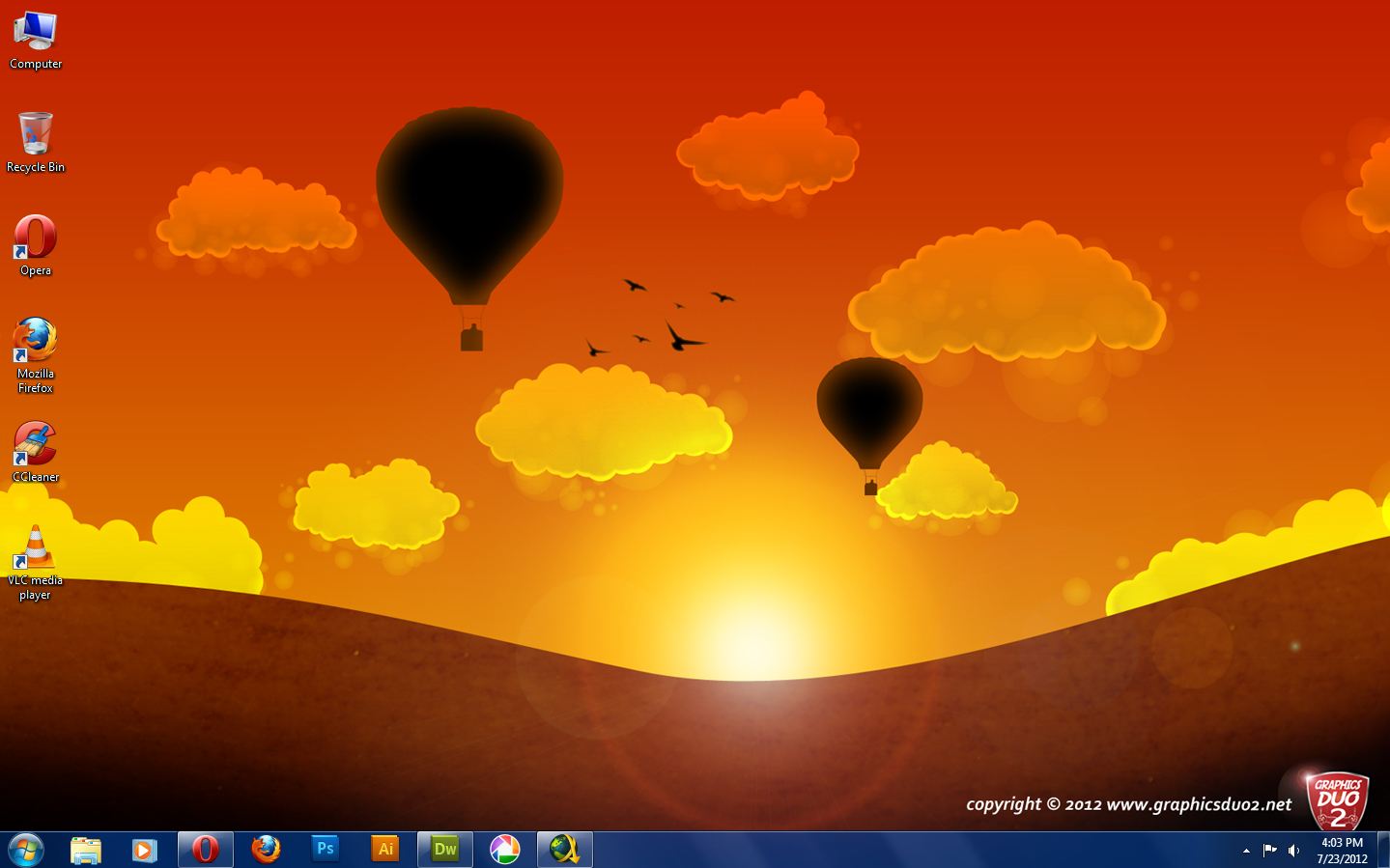Select the Opera desktop shortcut
1390x868 pixels.
point(36,246)
